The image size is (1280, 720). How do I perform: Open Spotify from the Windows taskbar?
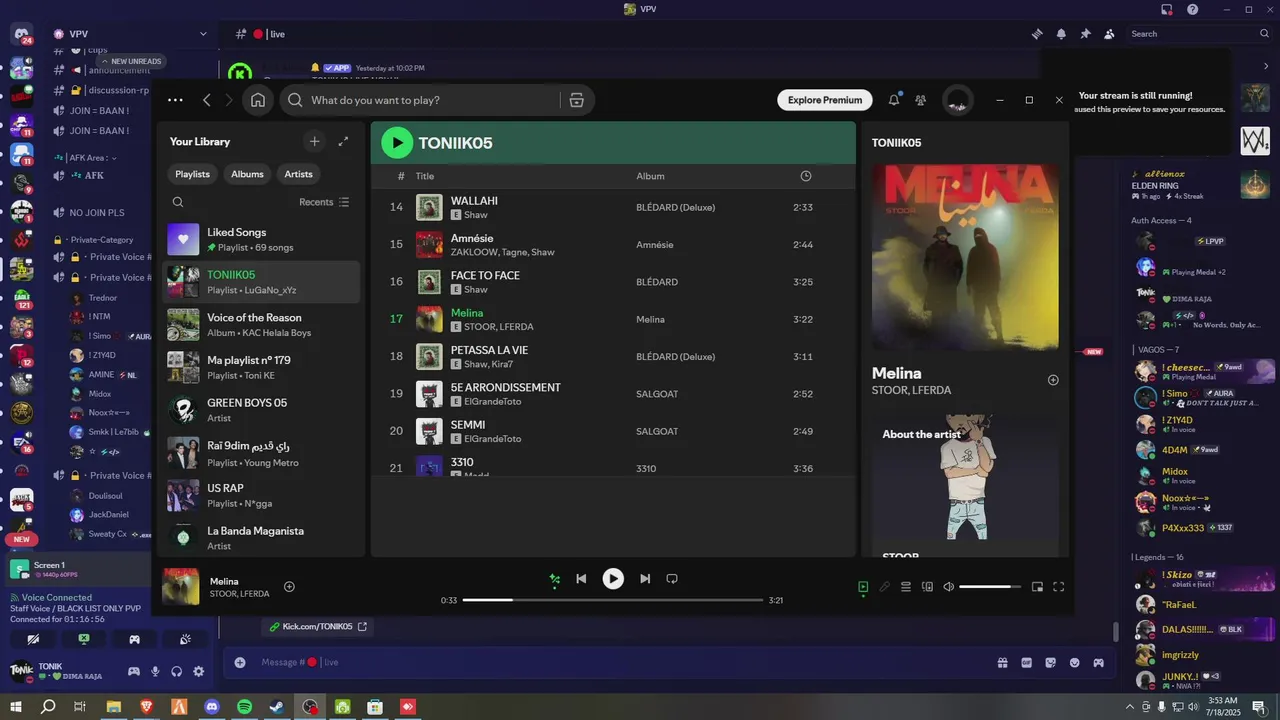tap(245, 707)
